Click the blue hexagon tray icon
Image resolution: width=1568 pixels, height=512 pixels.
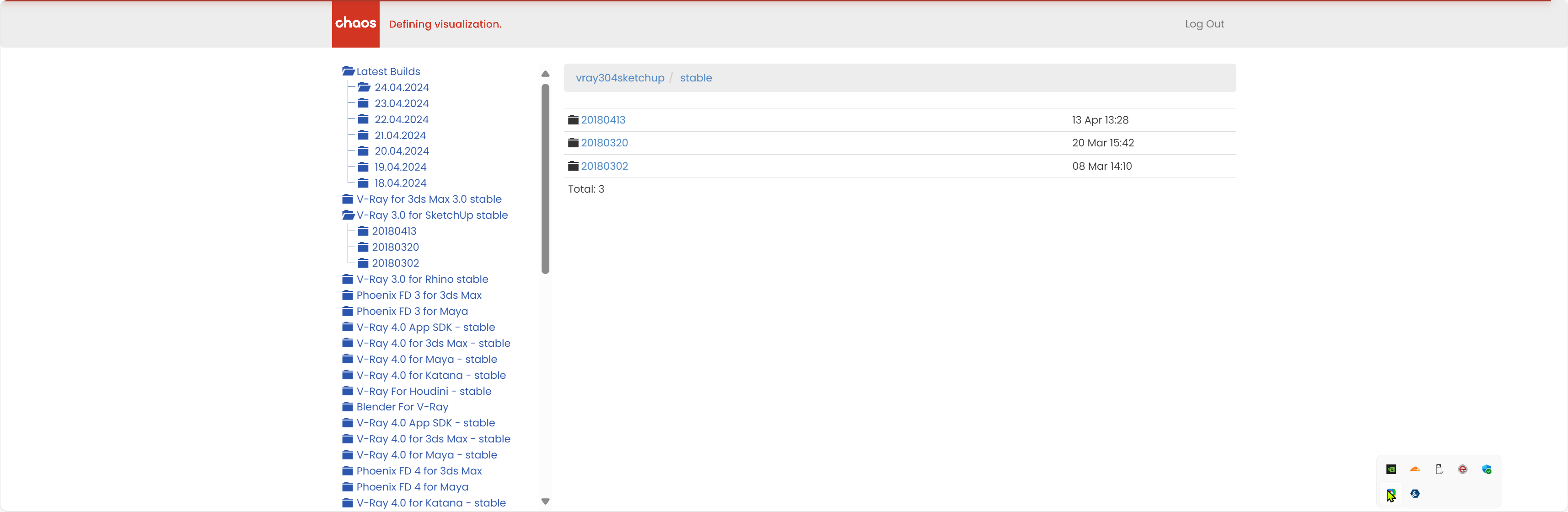coord(1415,494)
